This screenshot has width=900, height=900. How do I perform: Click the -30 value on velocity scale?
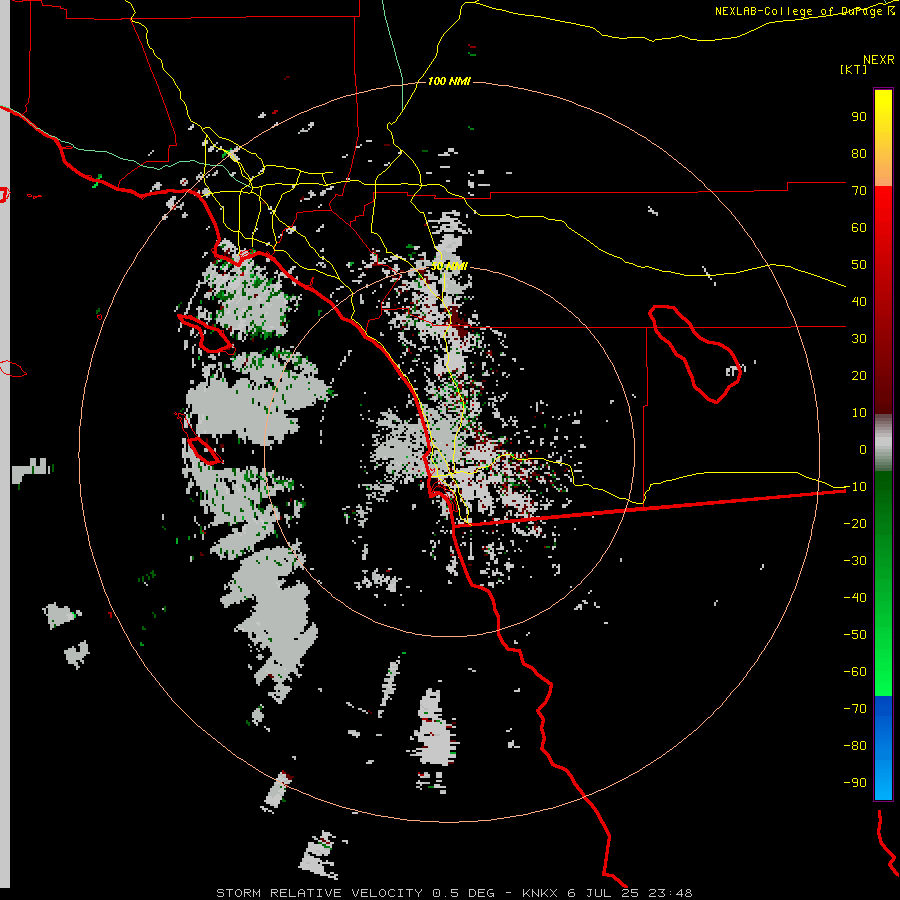855,561
